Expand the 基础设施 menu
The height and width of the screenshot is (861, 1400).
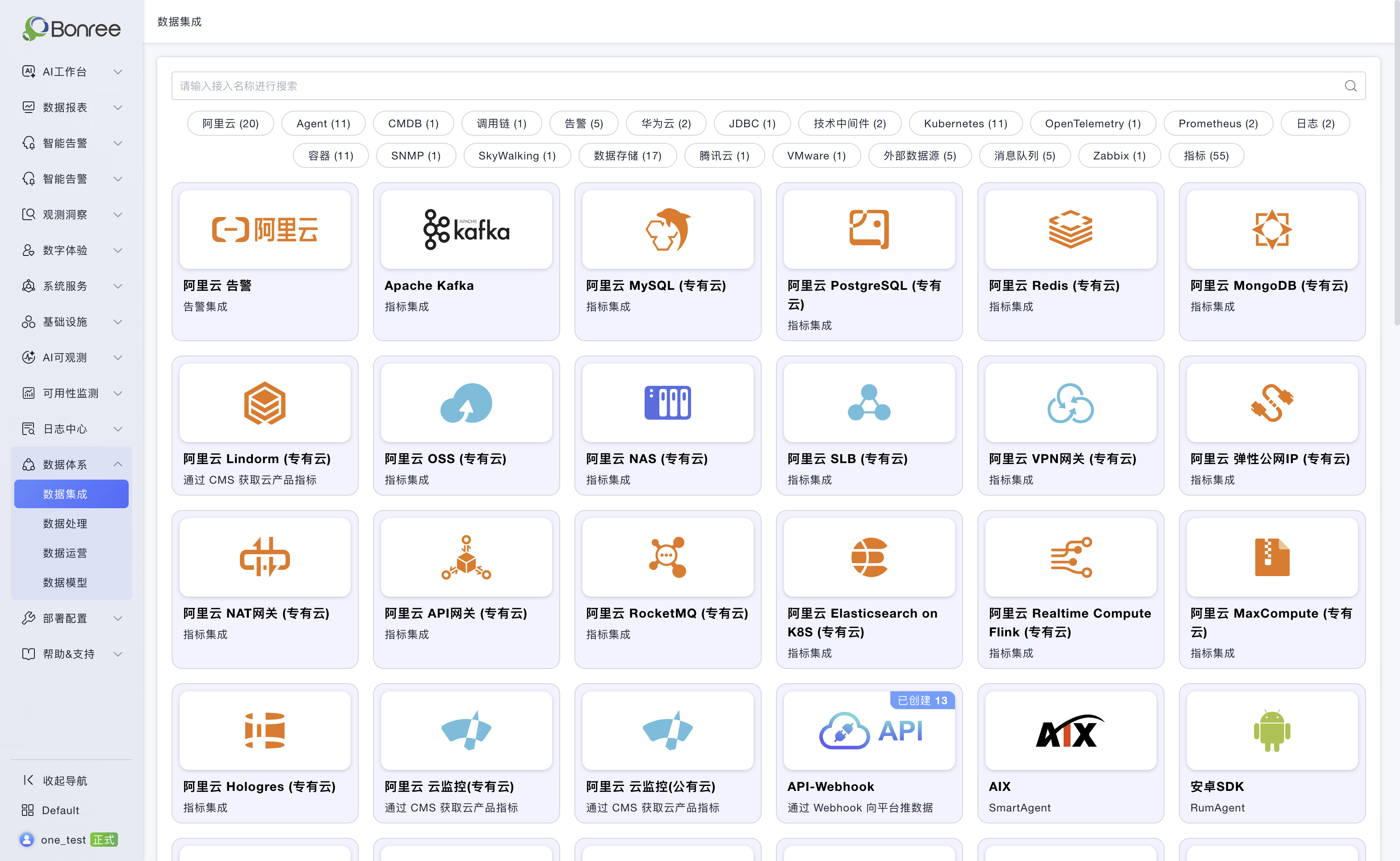72,322
